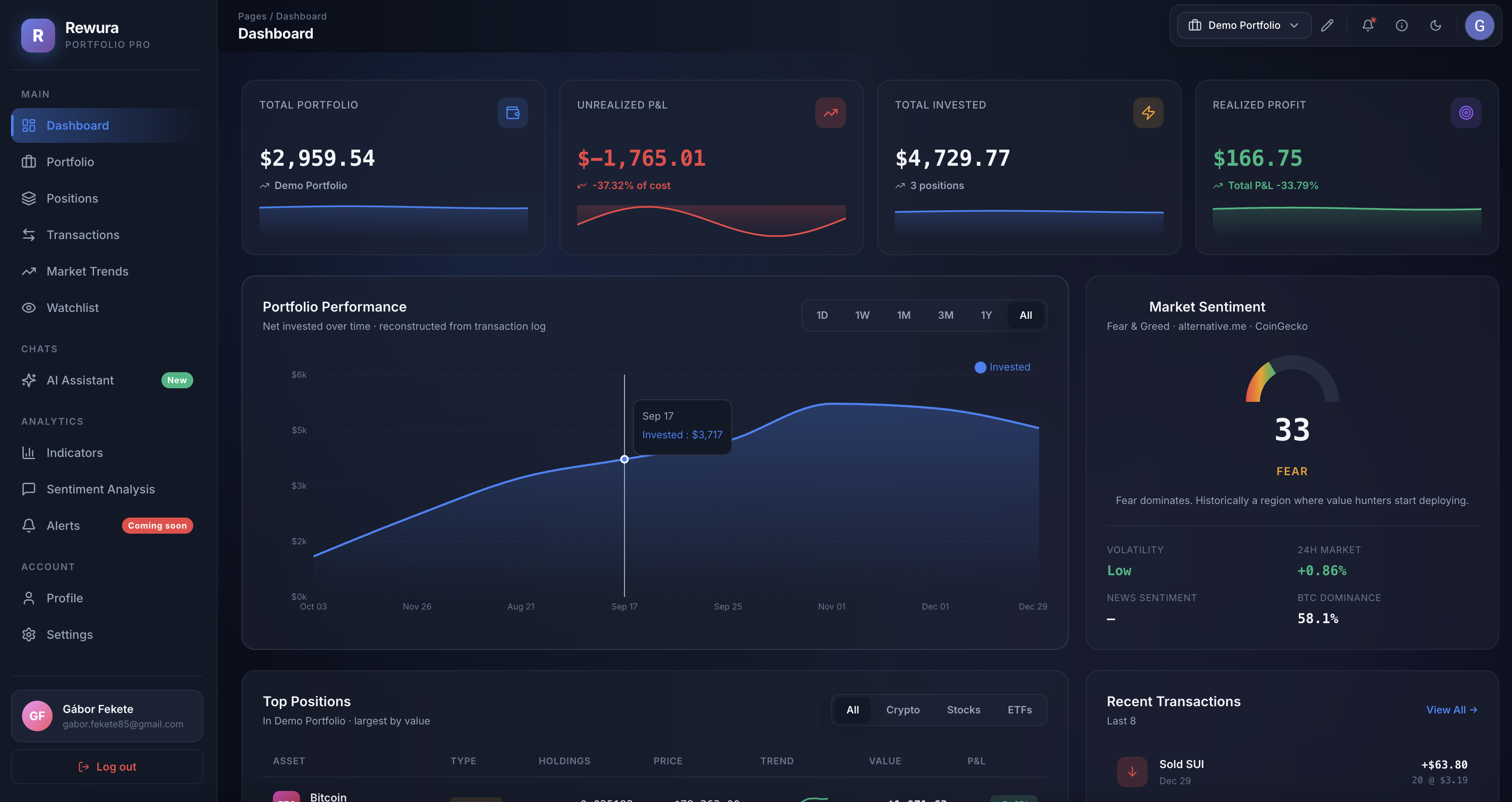
Task: Click the Unrealized P&L sparkline chart
Action: 711,221
